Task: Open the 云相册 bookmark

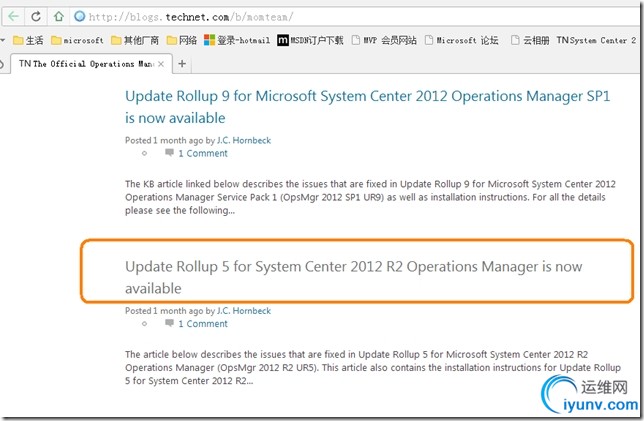Action: [530, 40]
